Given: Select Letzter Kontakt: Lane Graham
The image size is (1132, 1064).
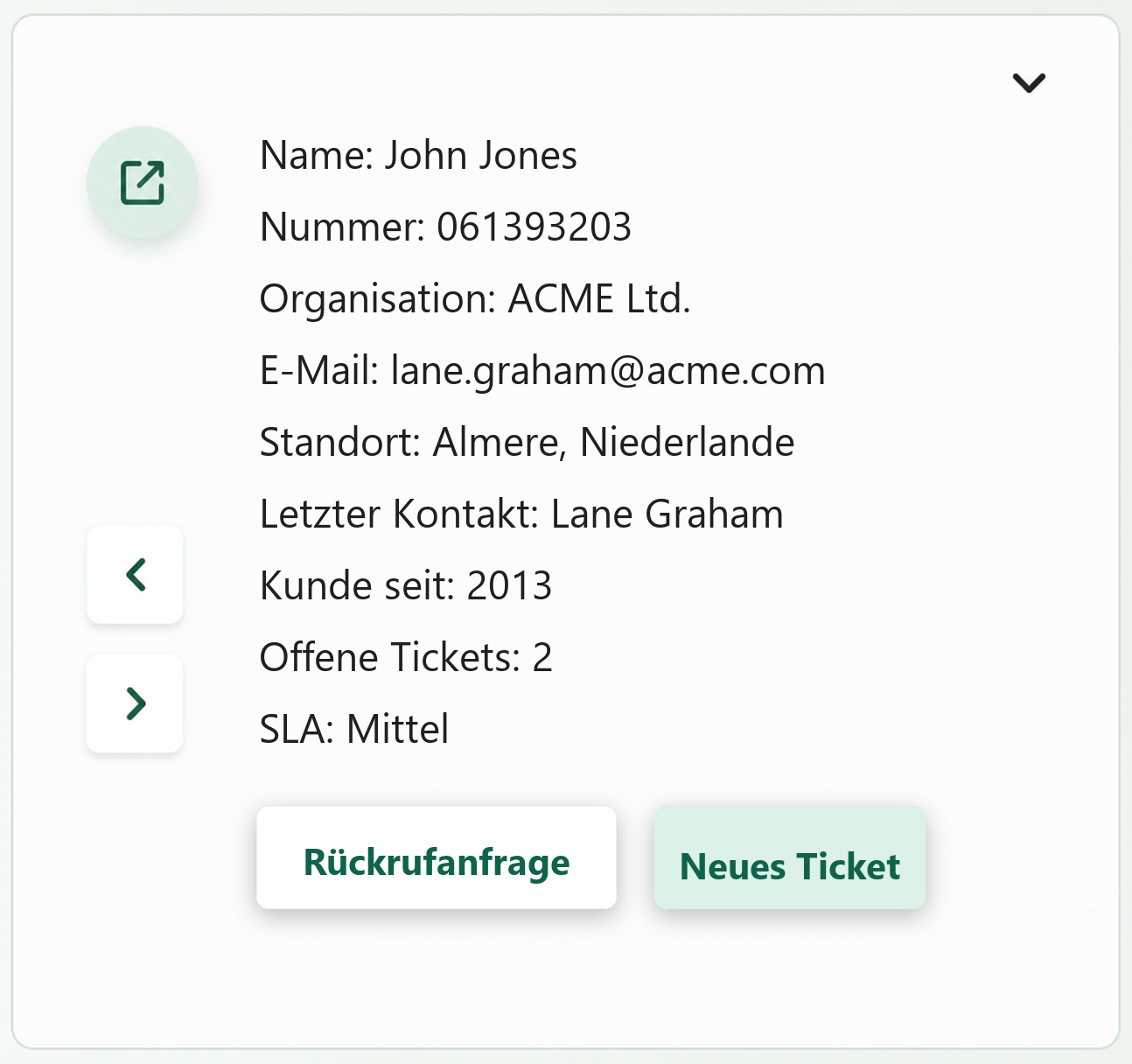Looking at the screenshot, I should (x=521, y=514).
